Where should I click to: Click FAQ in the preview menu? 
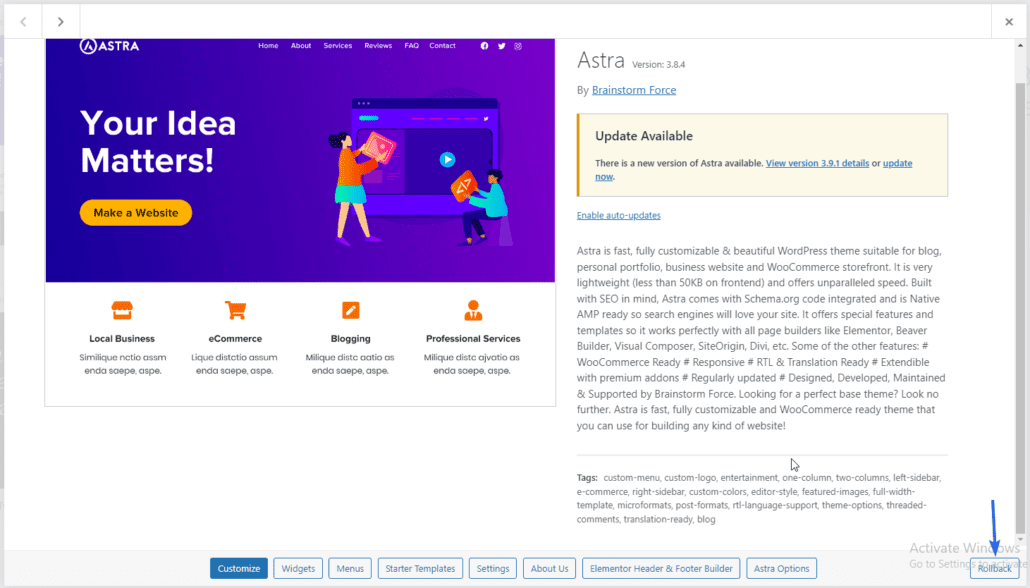tap(411, 46)
